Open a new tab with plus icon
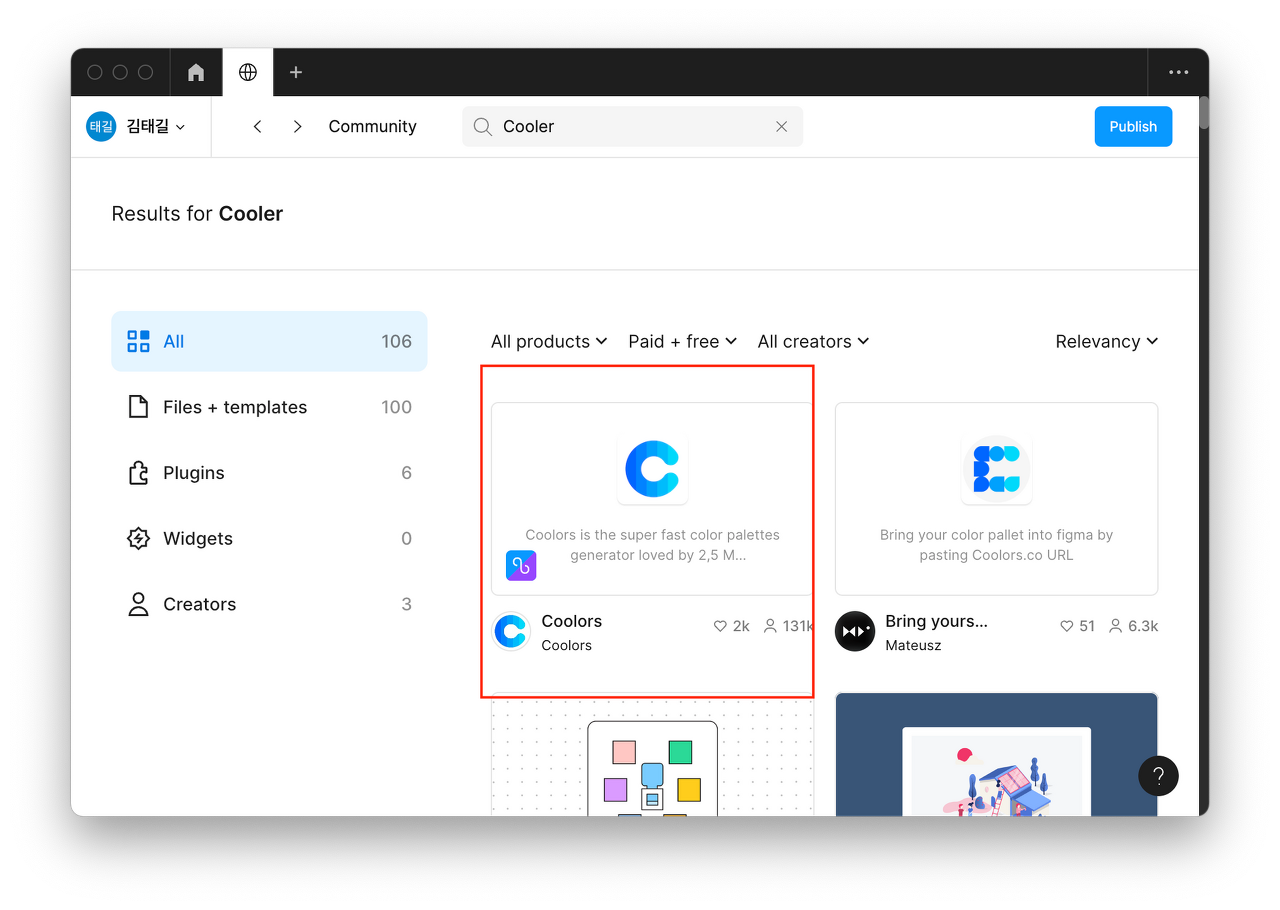Viewport: 1280px width, 910px height. [x=296, y=72]
